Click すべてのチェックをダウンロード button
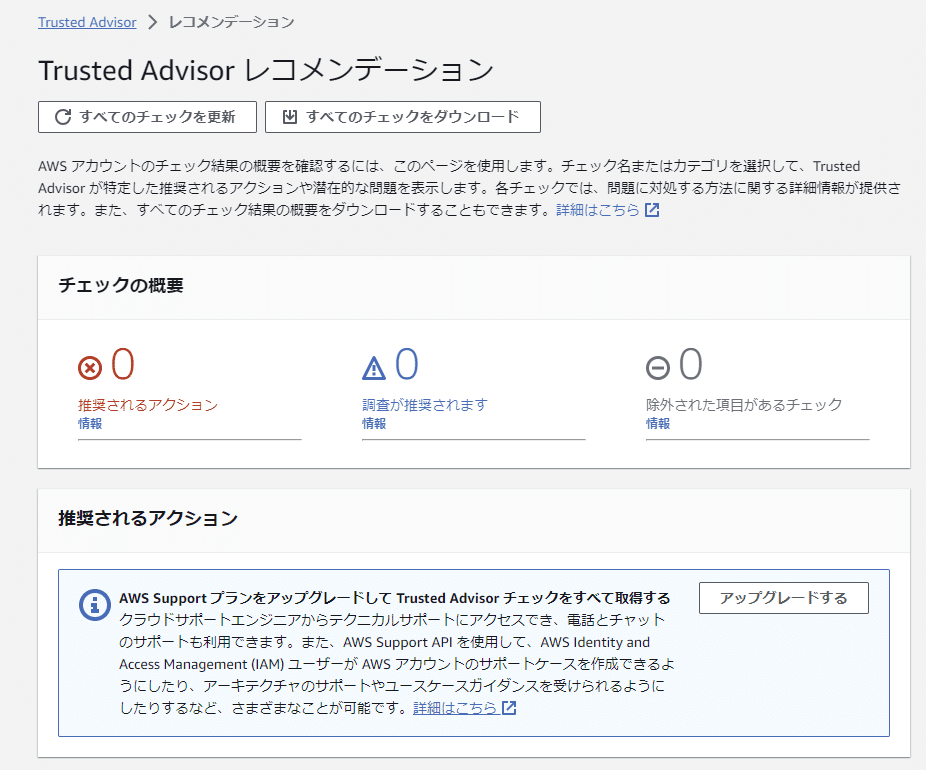This screenshot has width=926, height=770. [403, 117]
